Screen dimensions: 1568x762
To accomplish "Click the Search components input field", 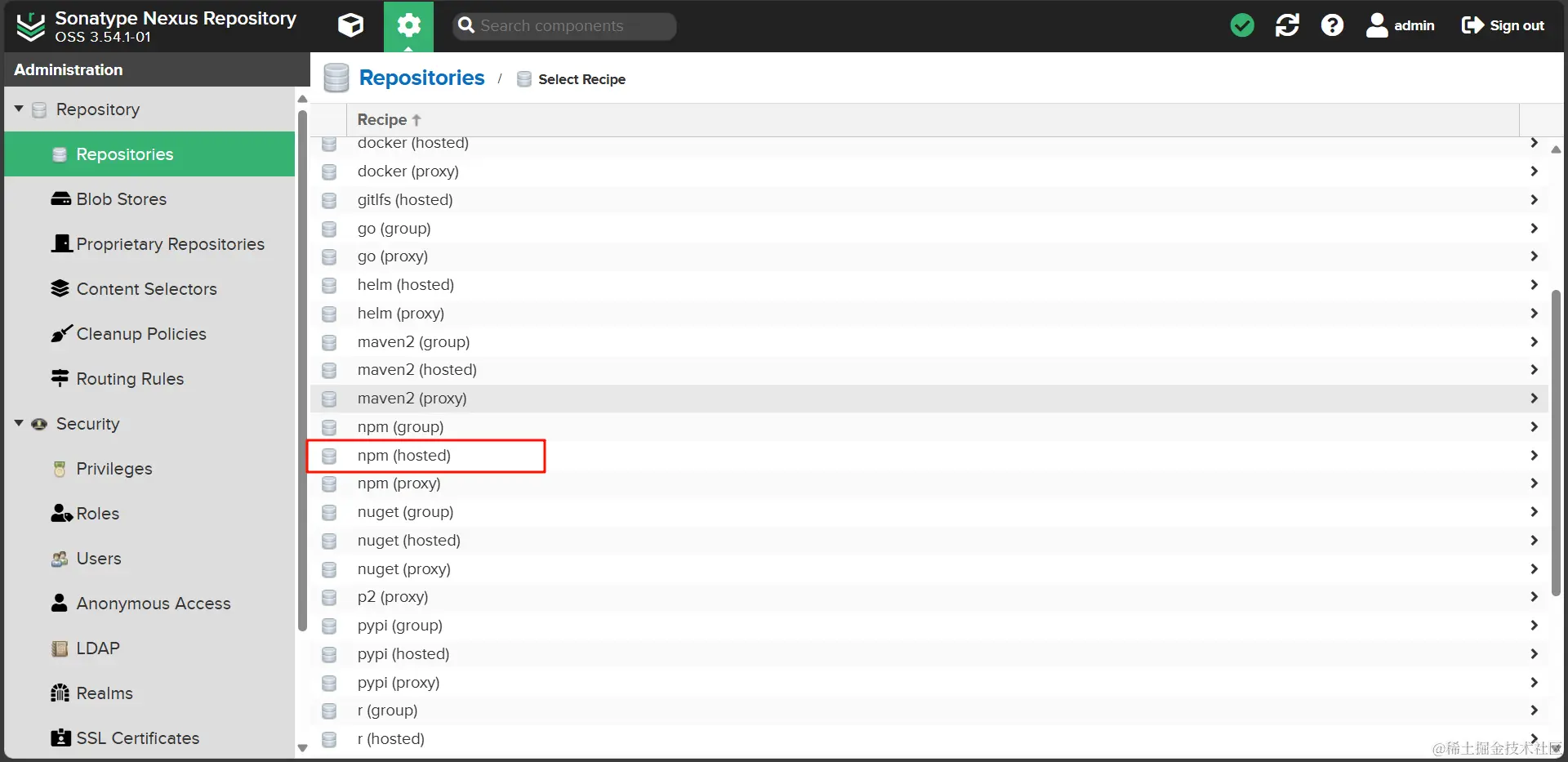I will (x=564, y=26).
